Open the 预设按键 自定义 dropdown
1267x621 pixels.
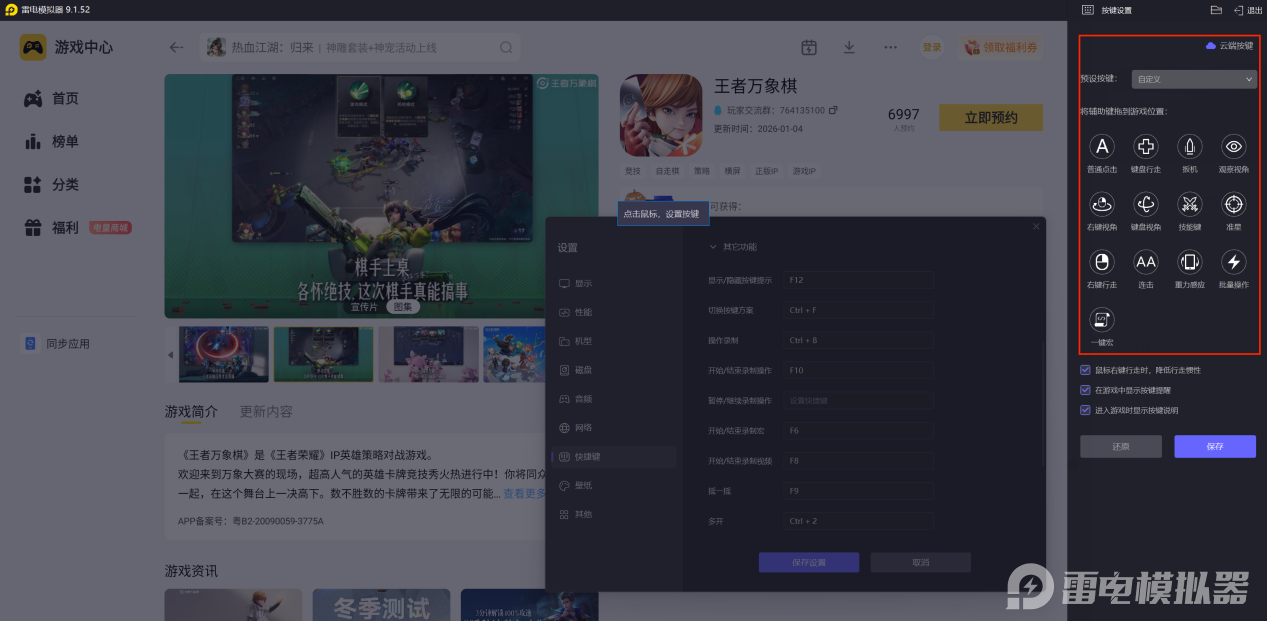click(1194, 78)
